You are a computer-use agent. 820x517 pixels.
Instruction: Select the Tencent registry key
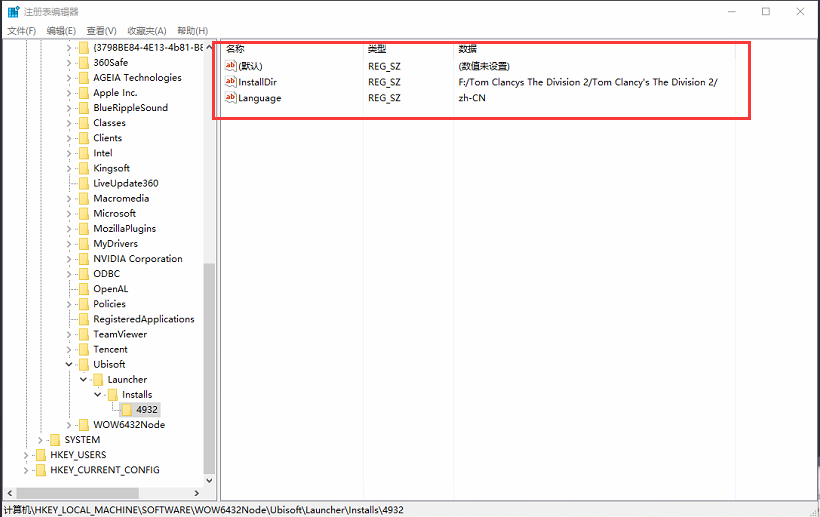(110, 350)
